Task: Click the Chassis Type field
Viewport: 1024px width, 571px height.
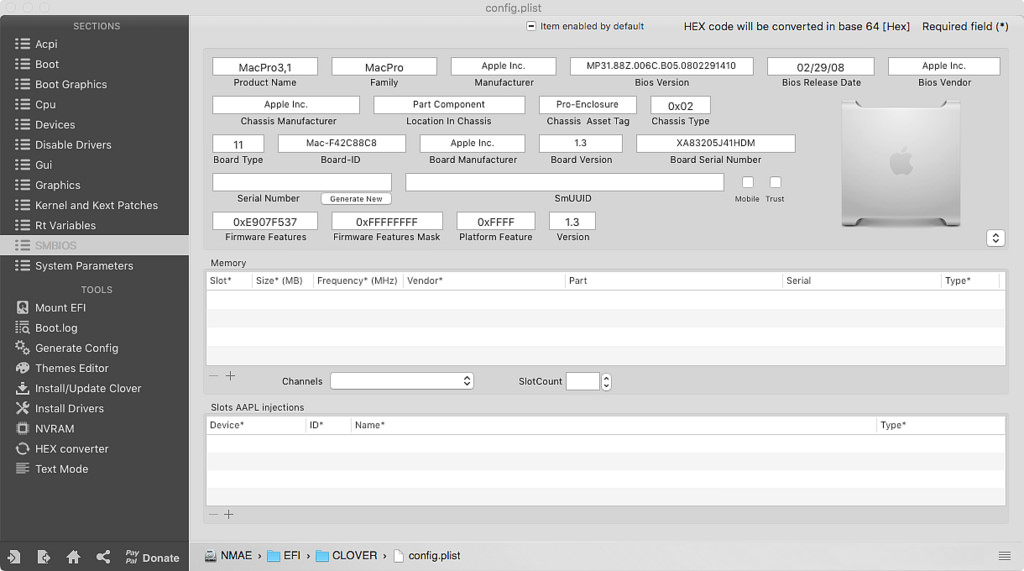Action: (680, 105)
